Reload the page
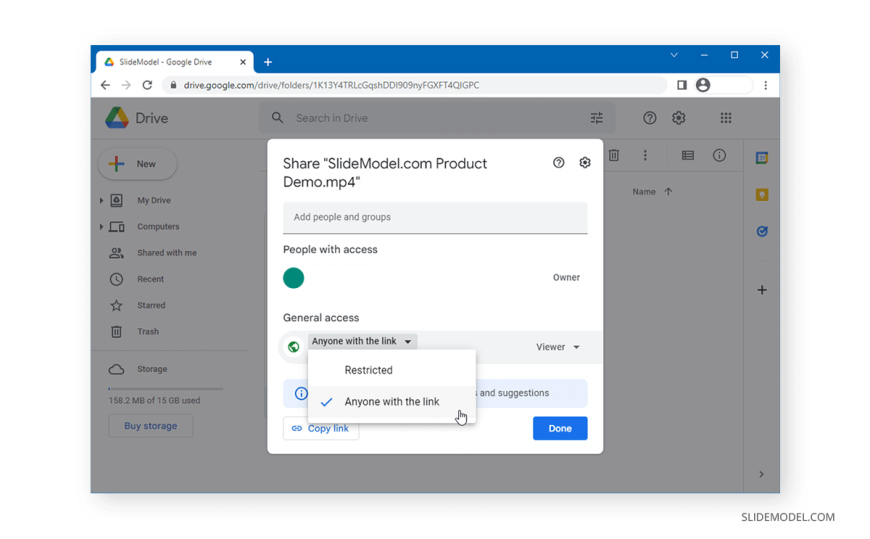The height and width of the screenshot is (539, 870). pyautogui.click(x=147, y=85)
